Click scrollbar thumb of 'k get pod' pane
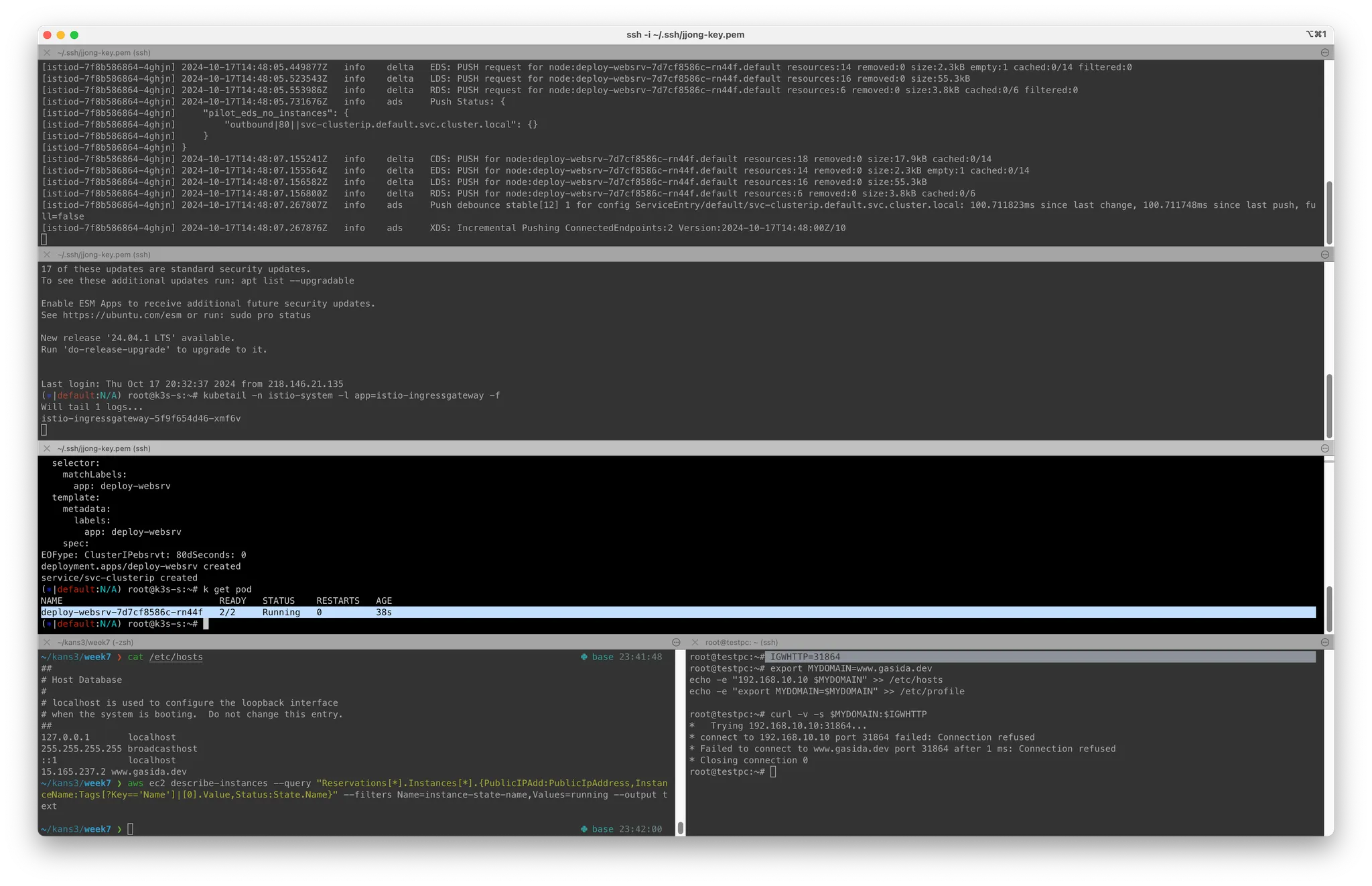Image resolution: width=1372 pixels, height=886 pixels. [1329, 609]
